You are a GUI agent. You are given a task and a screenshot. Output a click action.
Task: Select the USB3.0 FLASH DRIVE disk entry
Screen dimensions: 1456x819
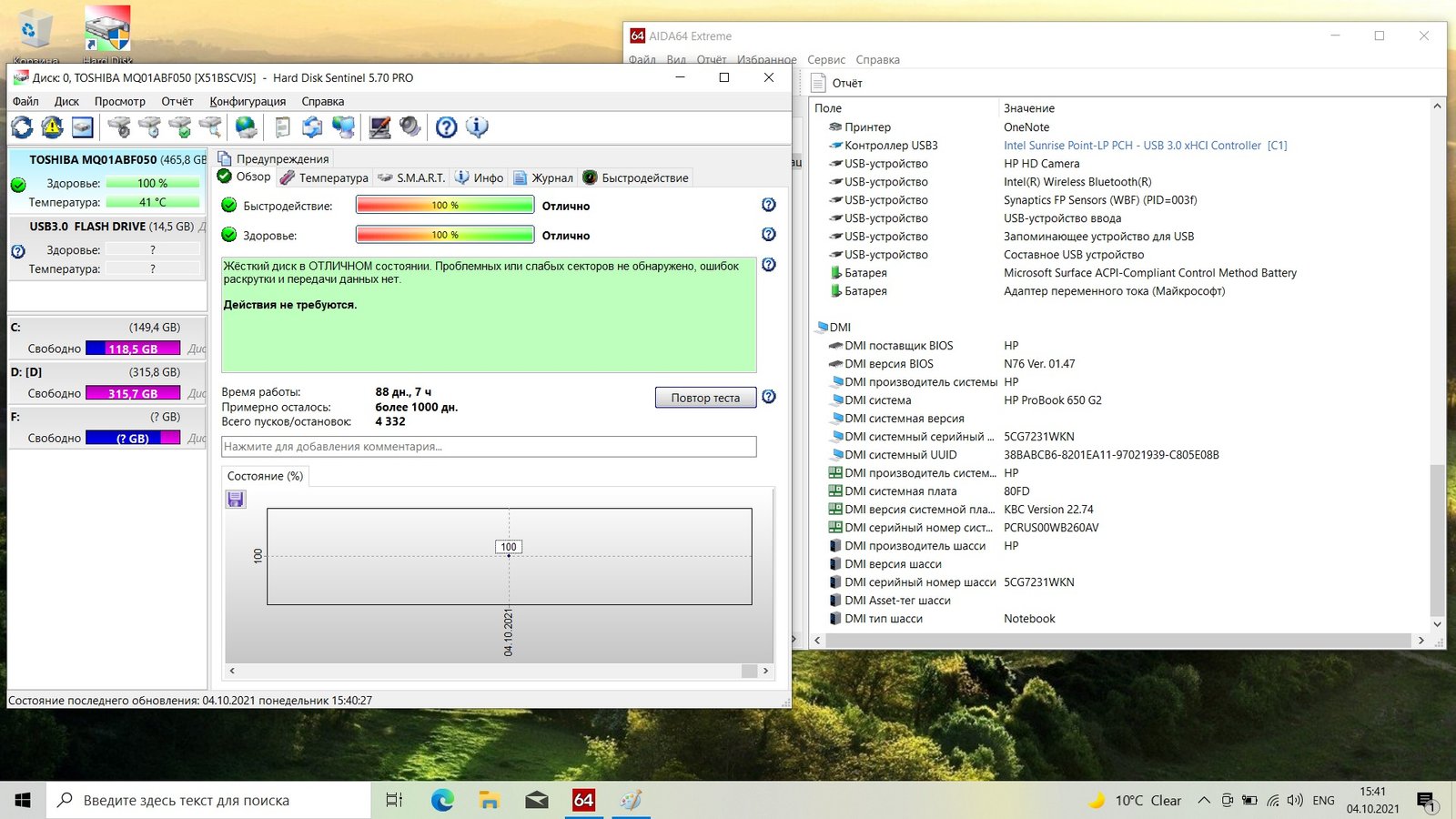(107, 227)
